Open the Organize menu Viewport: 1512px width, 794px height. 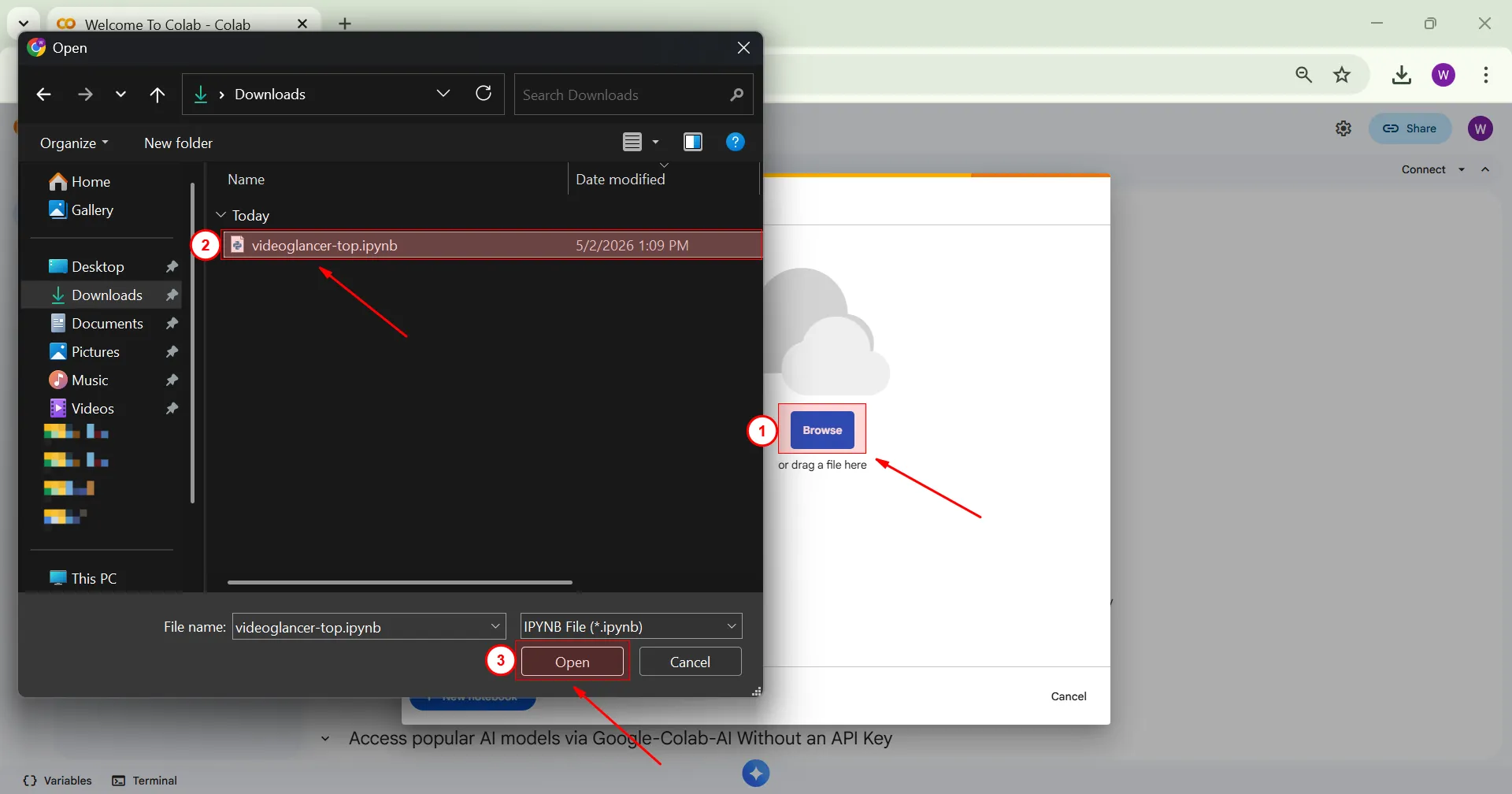click(74, 143)
